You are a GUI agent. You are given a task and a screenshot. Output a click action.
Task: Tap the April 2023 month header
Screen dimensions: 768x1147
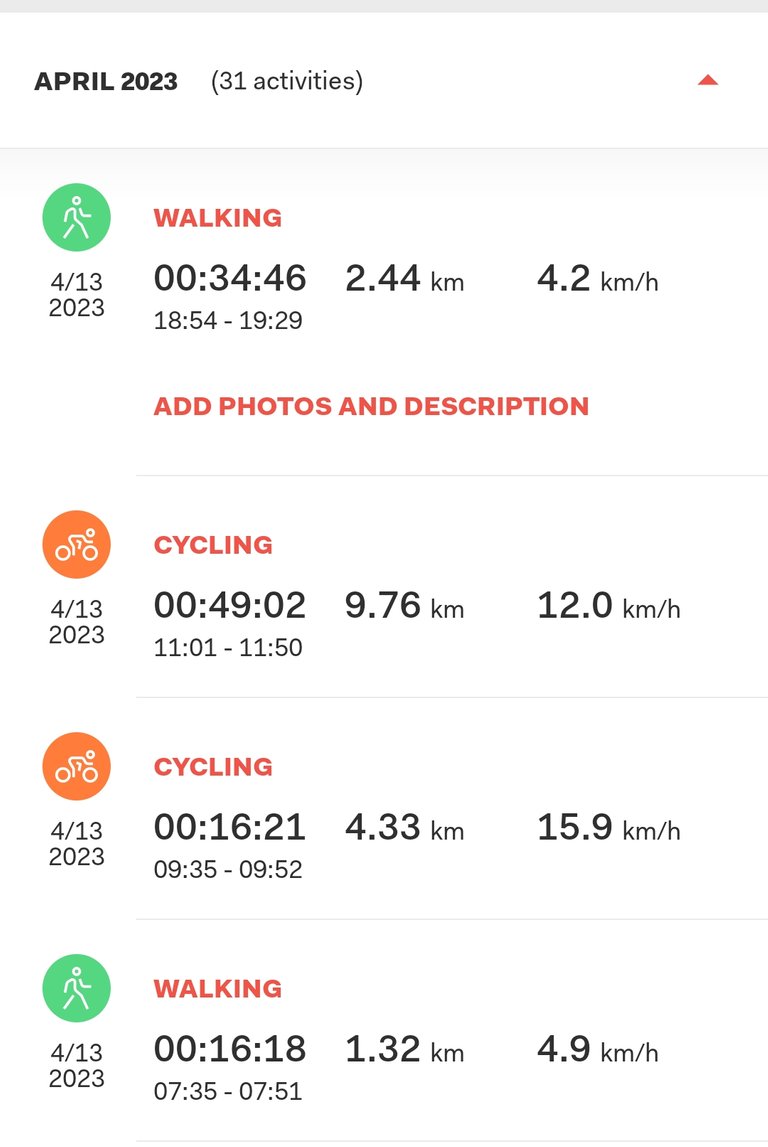[x=106, y=81]
